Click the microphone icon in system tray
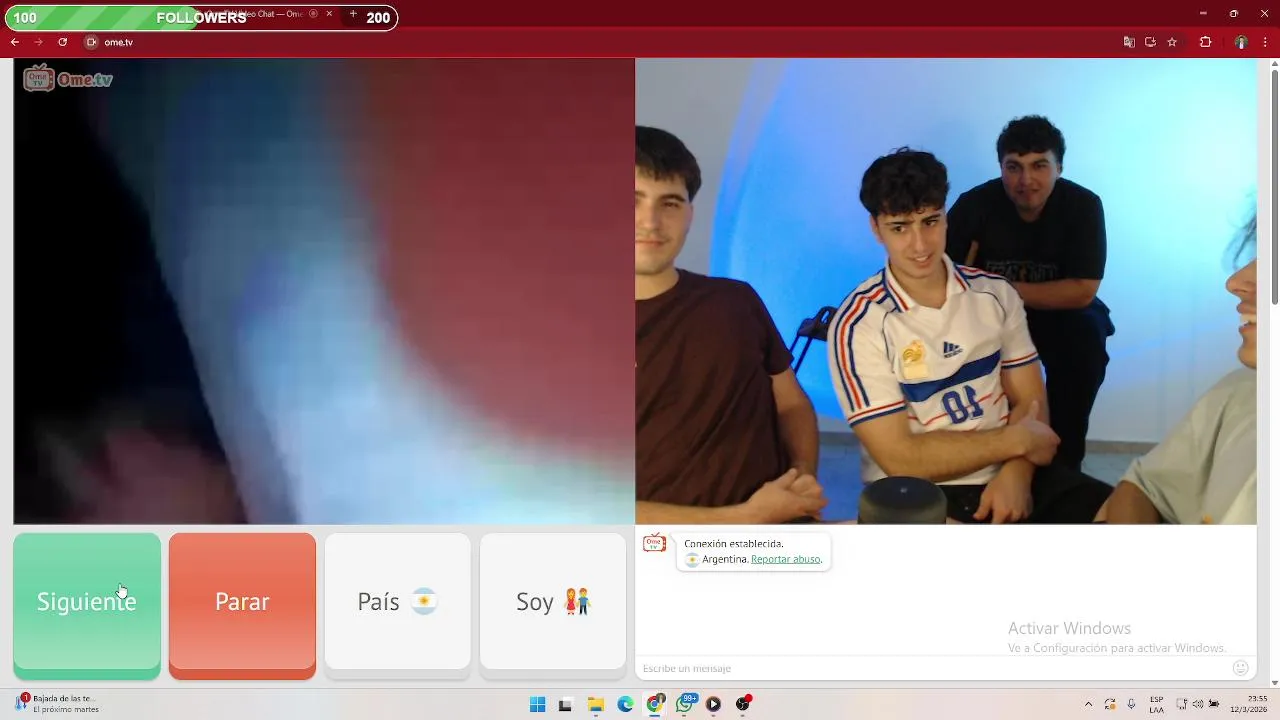The width and height of the screenshot is (1280, 720). (1131, 704)
